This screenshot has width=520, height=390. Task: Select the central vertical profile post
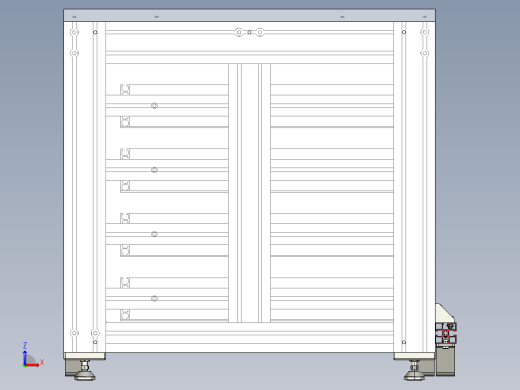coord(249,193)
